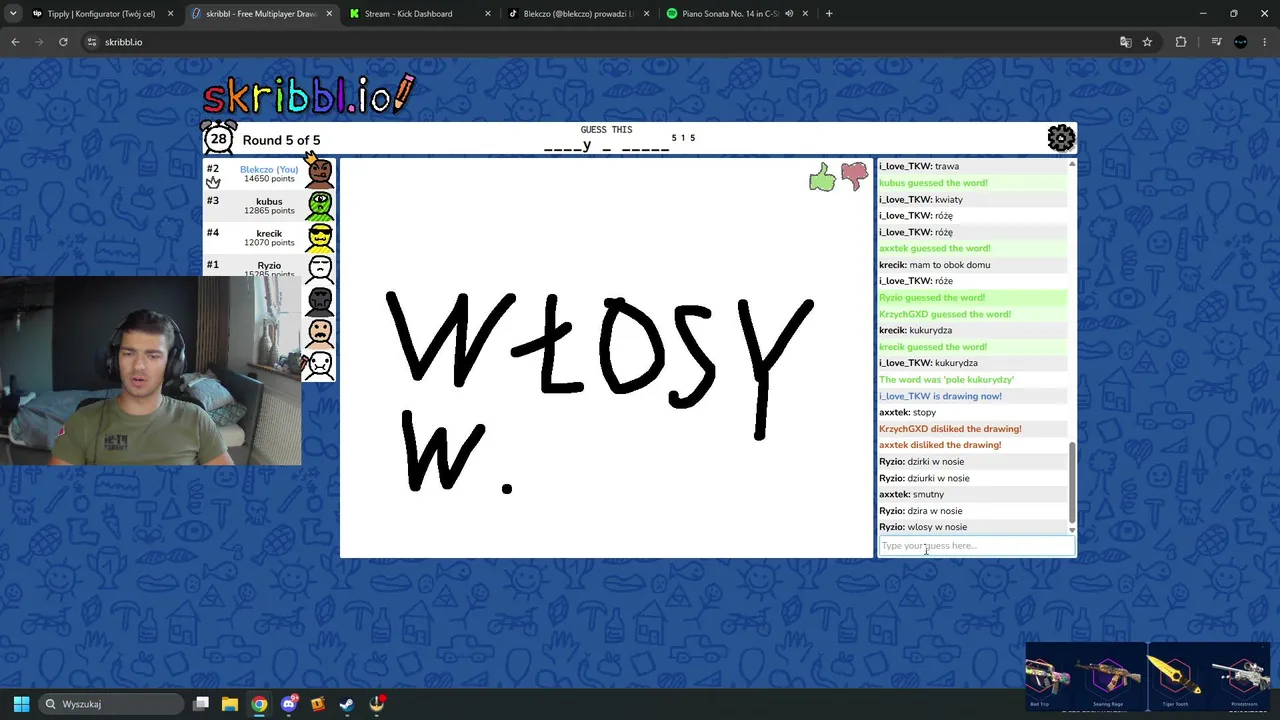This screenshot has height=720, width=1280.
Task: Click krecik's yellow sunglasses avatar
Action: coord(320,238)
